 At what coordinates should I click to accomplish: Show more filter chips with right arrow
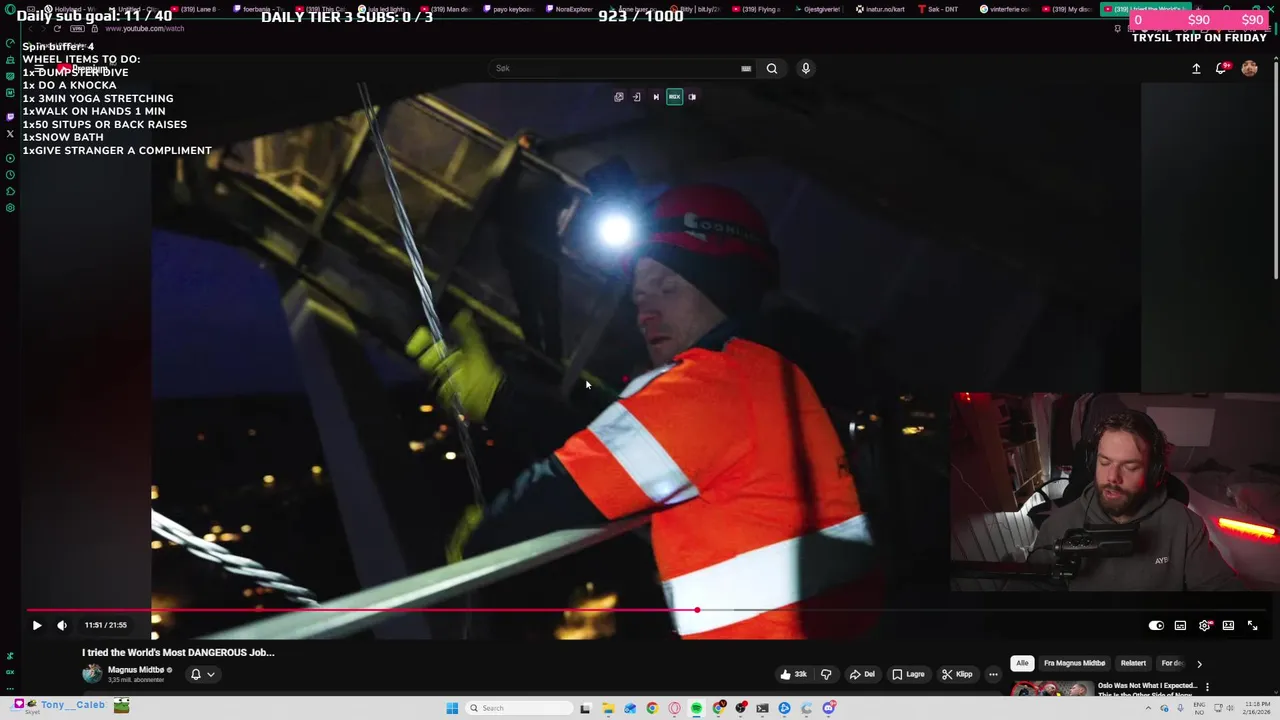coord(1199,663)
